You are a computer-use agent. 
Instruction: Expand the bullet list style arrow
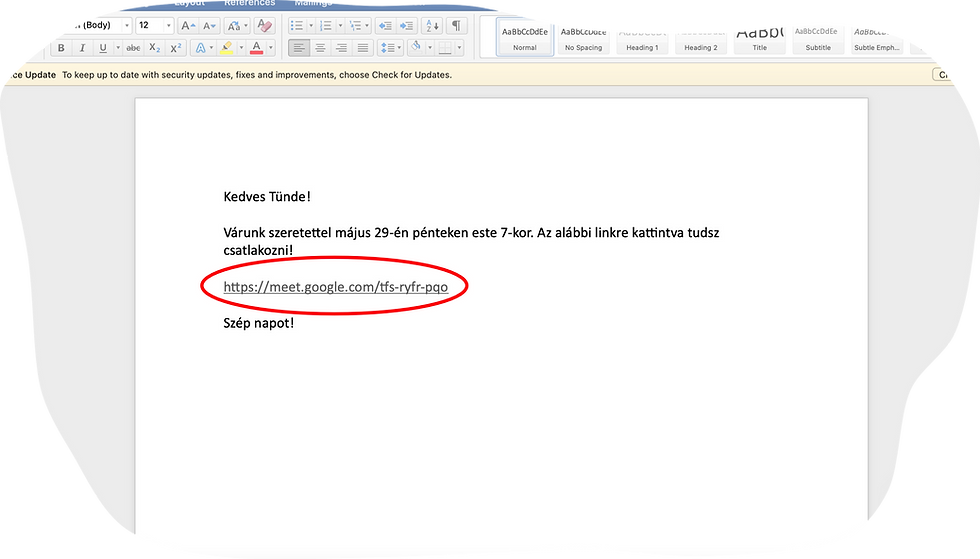coord(311,26)
